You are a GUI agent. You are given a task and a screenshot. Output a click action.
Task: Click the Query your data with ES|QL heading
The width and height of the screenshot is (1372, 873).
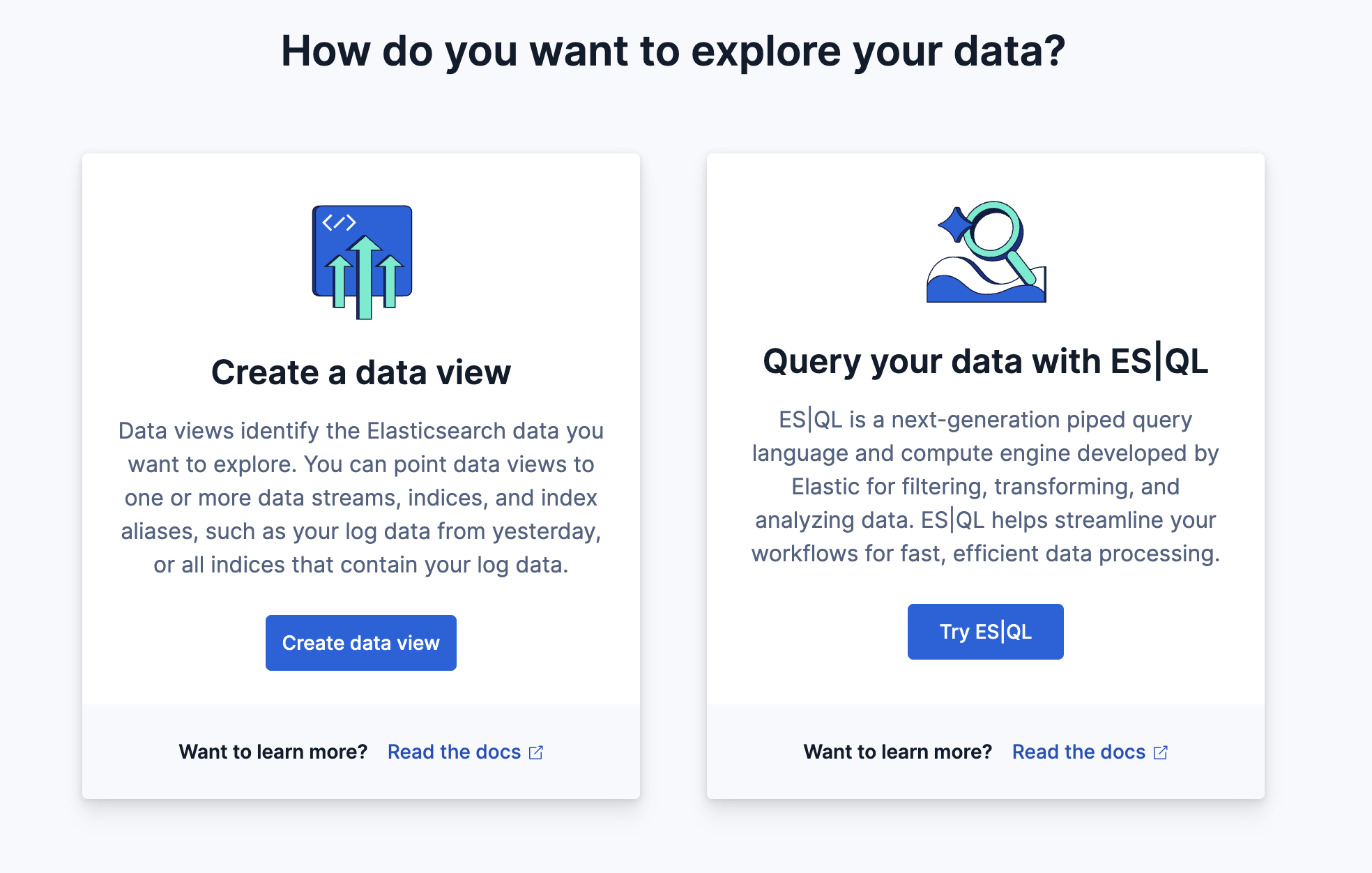point(985,361)
